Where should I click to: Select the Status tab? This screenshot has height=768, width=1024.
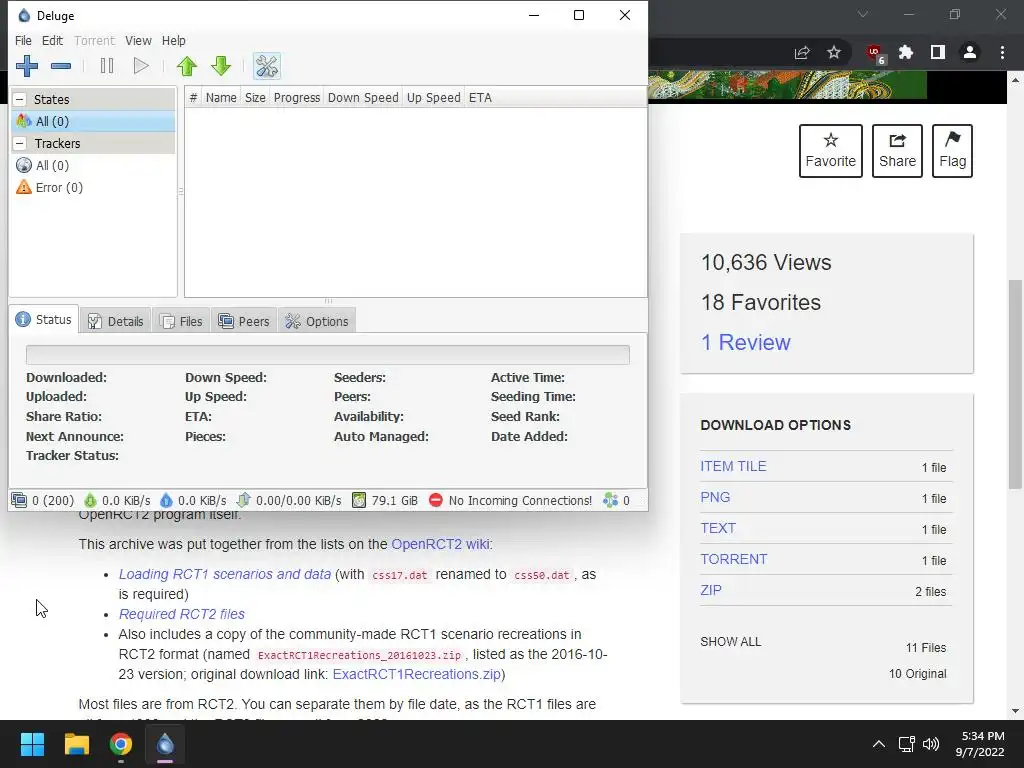44,319
